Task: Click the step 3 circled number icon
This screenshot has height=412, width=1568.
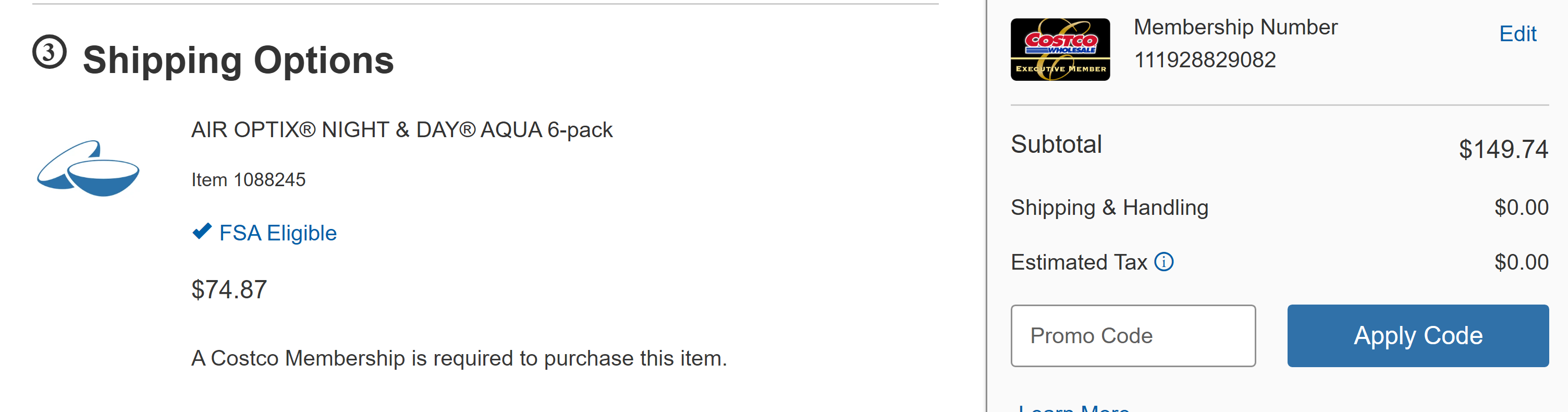Action: pyautogui.click(x=50, y=52)
